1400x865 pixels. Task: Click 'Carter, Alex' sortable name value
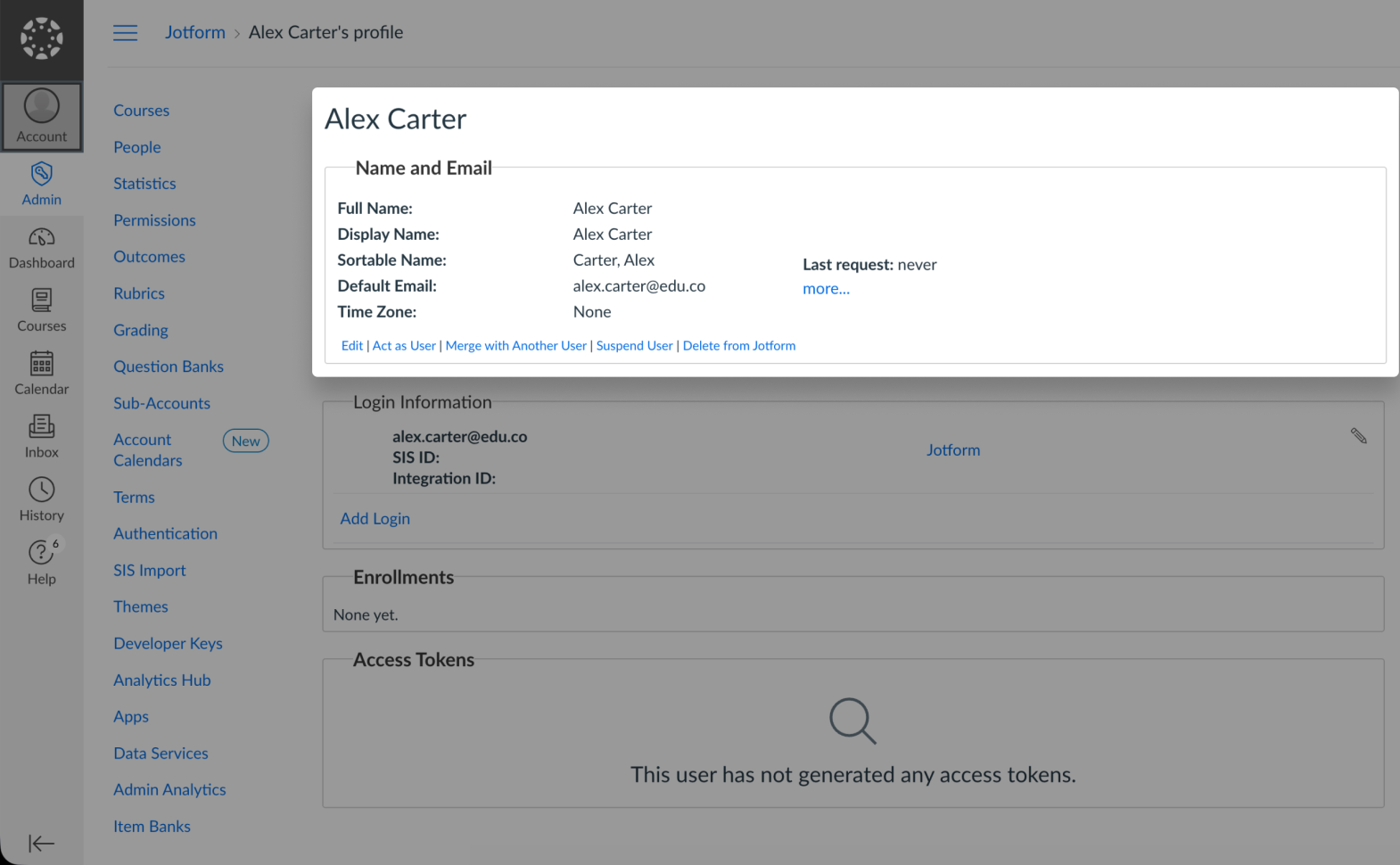click(614, 260)
